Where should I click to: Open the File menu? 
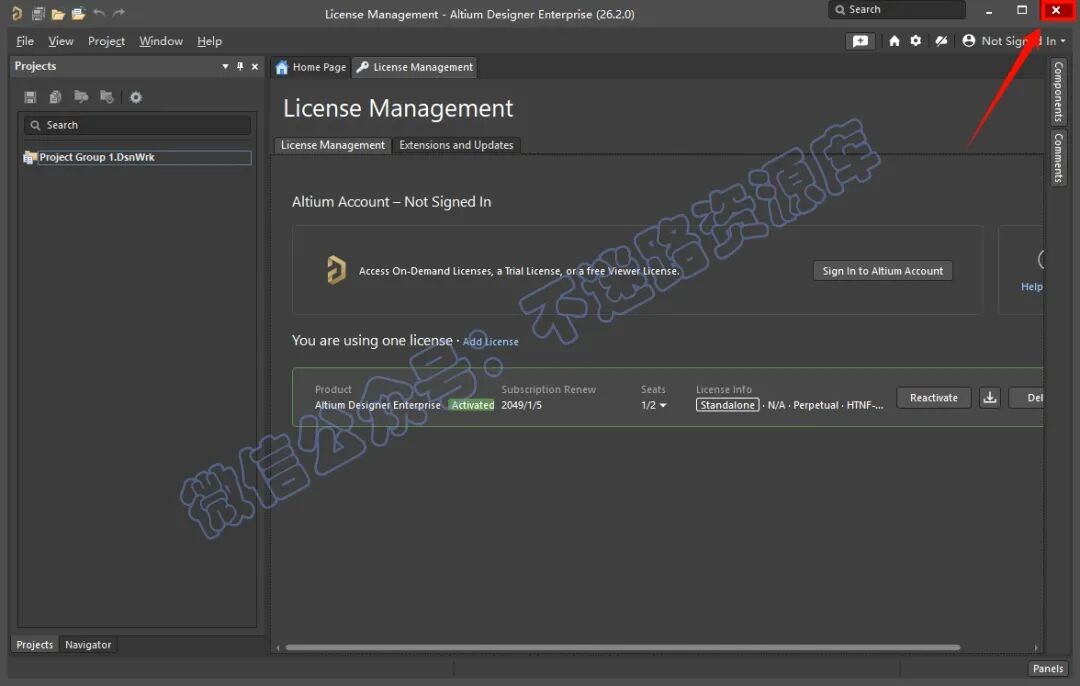click(25, 41)
